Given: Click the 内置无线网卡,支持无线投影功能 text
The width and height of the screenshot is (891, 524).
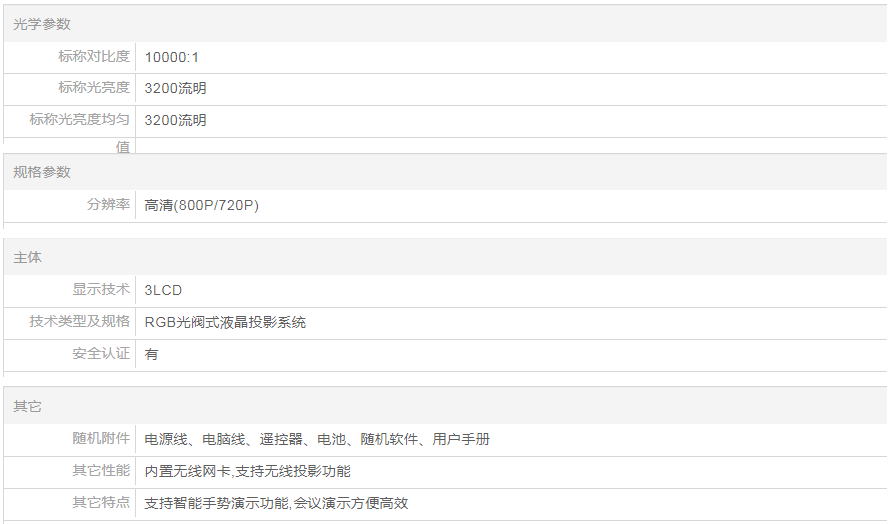Looking at the screenshot, I should (x=247, y=471).
